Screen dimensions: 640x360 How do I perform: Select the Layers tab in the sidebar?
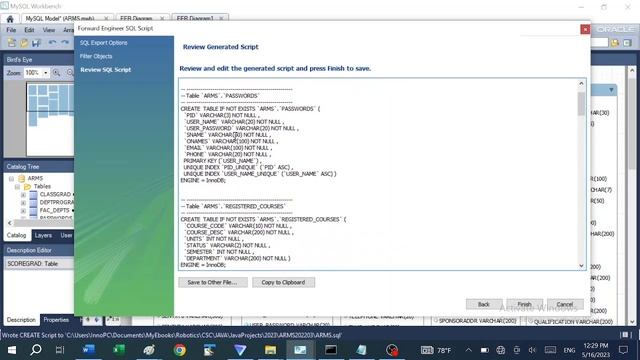pos(43,236)
